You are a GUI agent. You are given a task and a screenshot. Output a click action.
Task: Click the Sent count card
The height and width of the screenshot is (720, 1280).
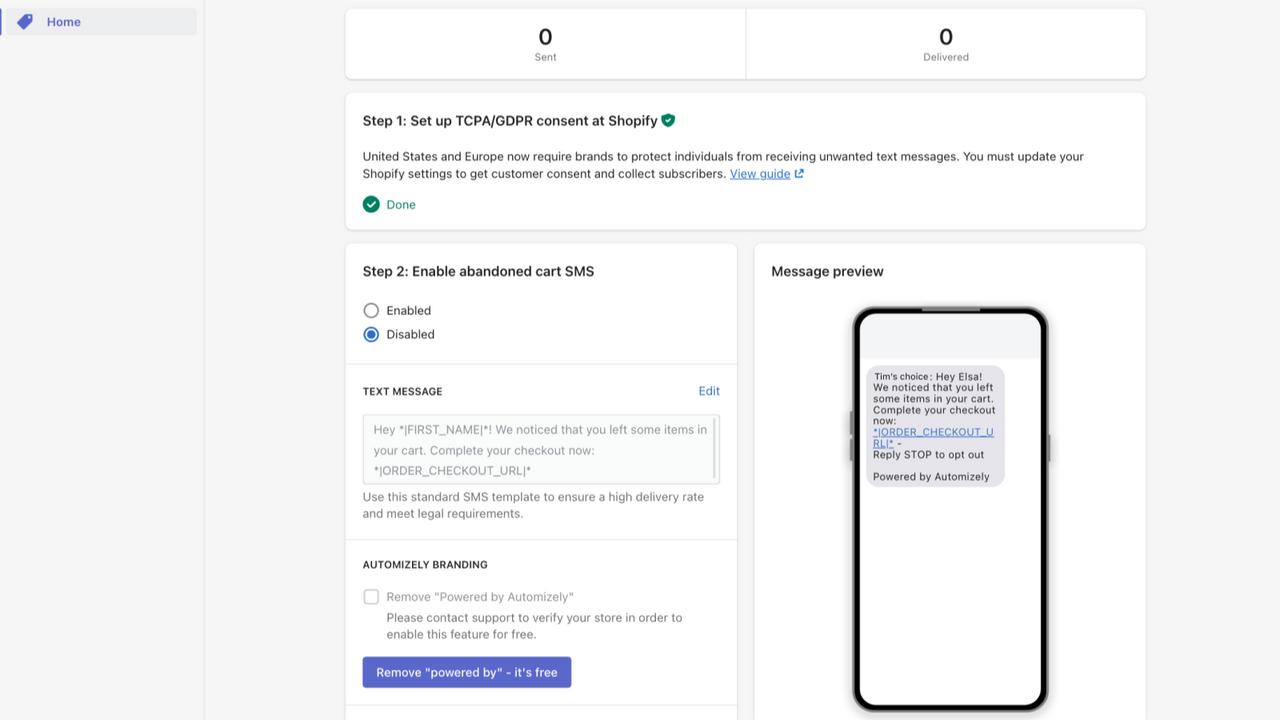click(x=545, y=44)
